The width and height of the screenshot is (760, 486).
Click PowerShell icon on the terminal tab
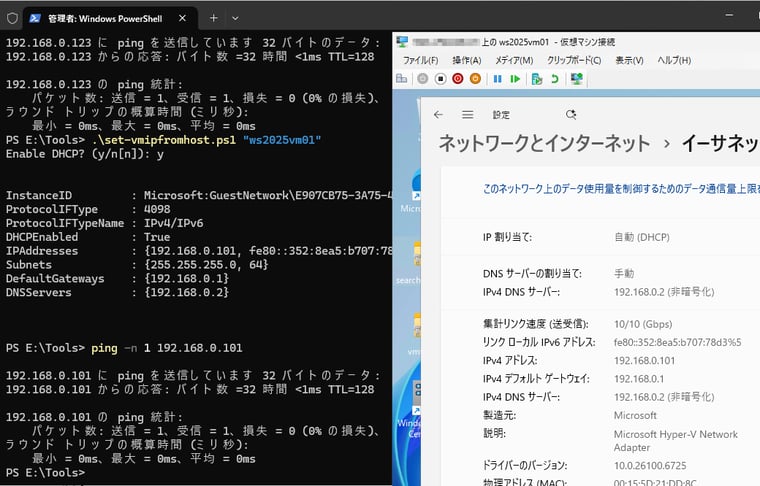[35, 18]
